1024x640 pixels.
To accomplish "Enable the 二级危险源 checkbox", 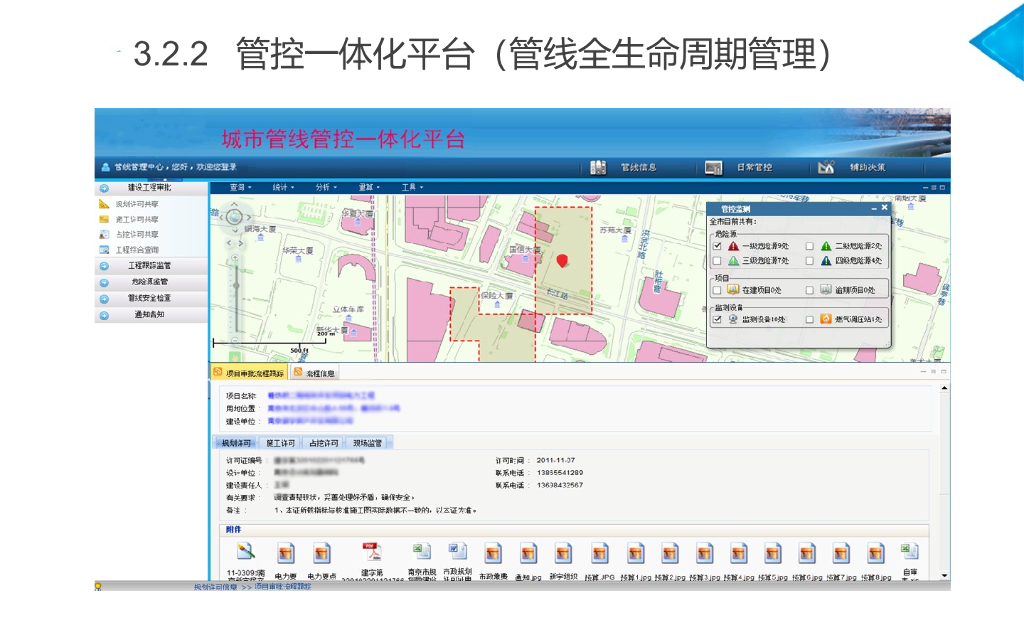I will coord(809,245).
